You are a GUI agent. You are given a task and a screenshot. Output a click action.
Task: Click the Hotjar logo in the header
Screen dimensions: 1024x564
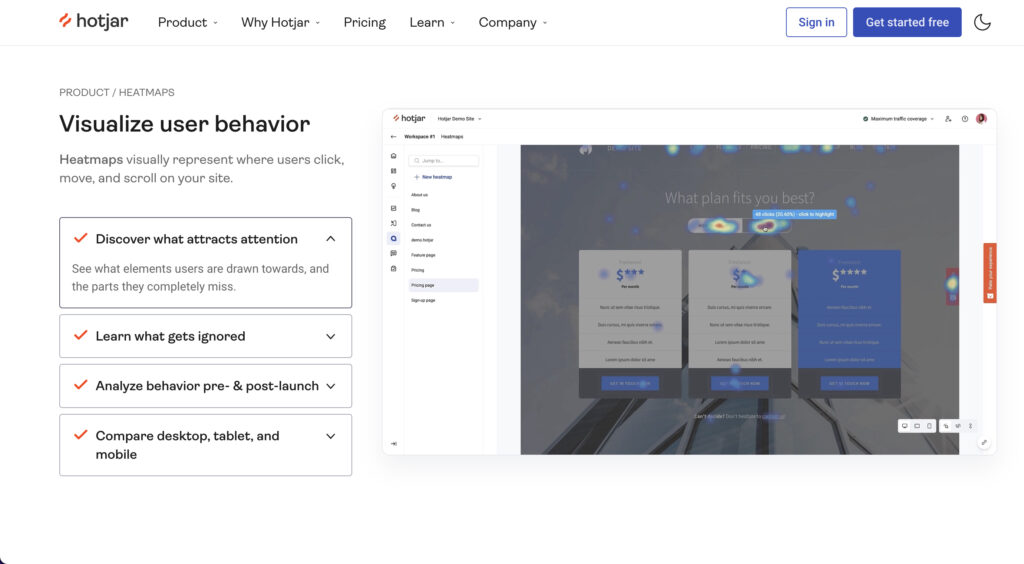[x=93, y=22]
